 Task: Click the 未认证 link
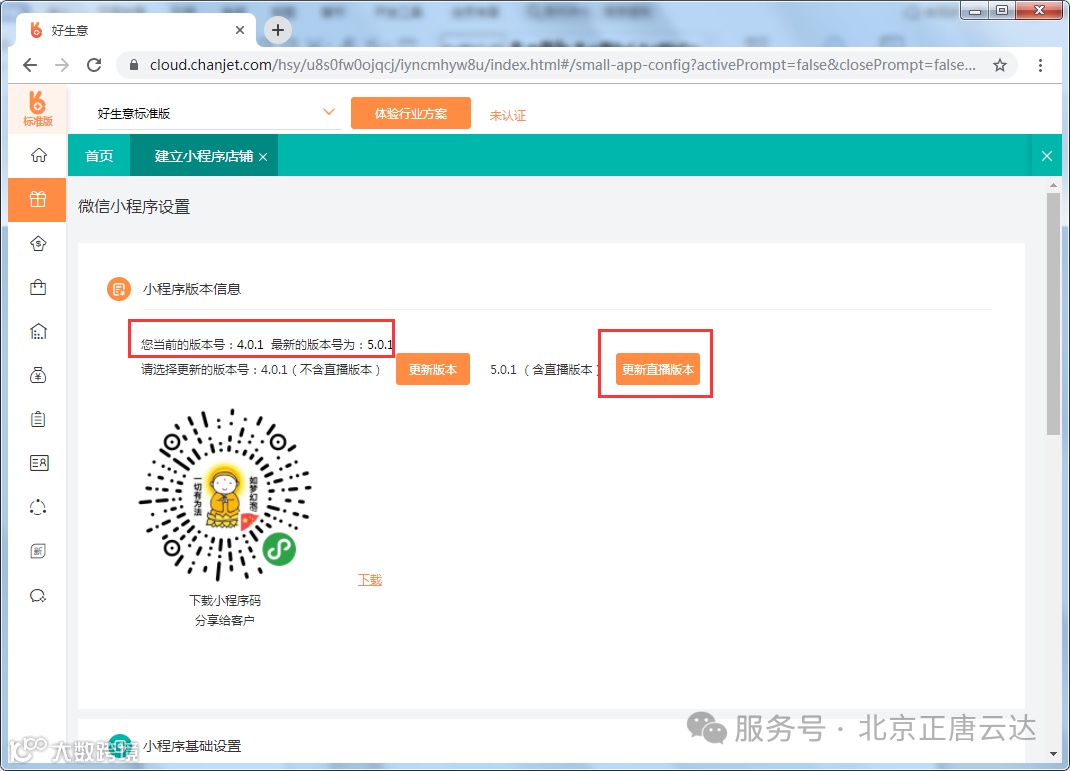tap(508, 115)
